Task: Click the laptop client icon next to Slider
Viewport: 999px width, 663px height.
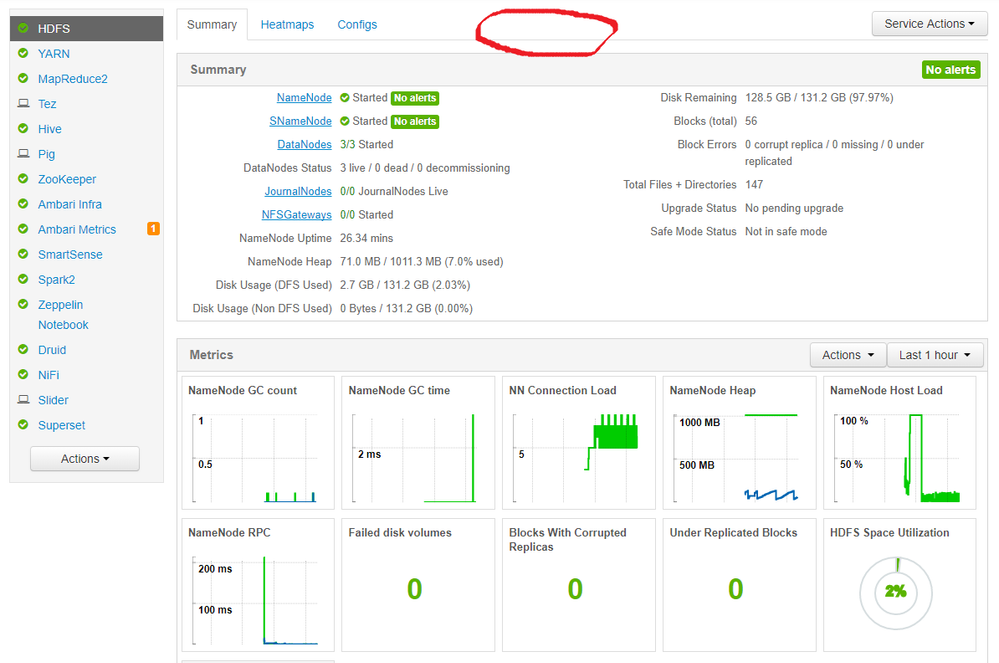Action: [24, 400]
